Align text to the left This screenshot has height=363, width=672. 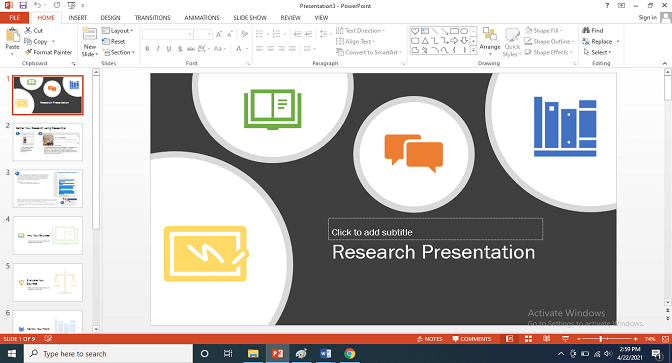tap(260, 49)
